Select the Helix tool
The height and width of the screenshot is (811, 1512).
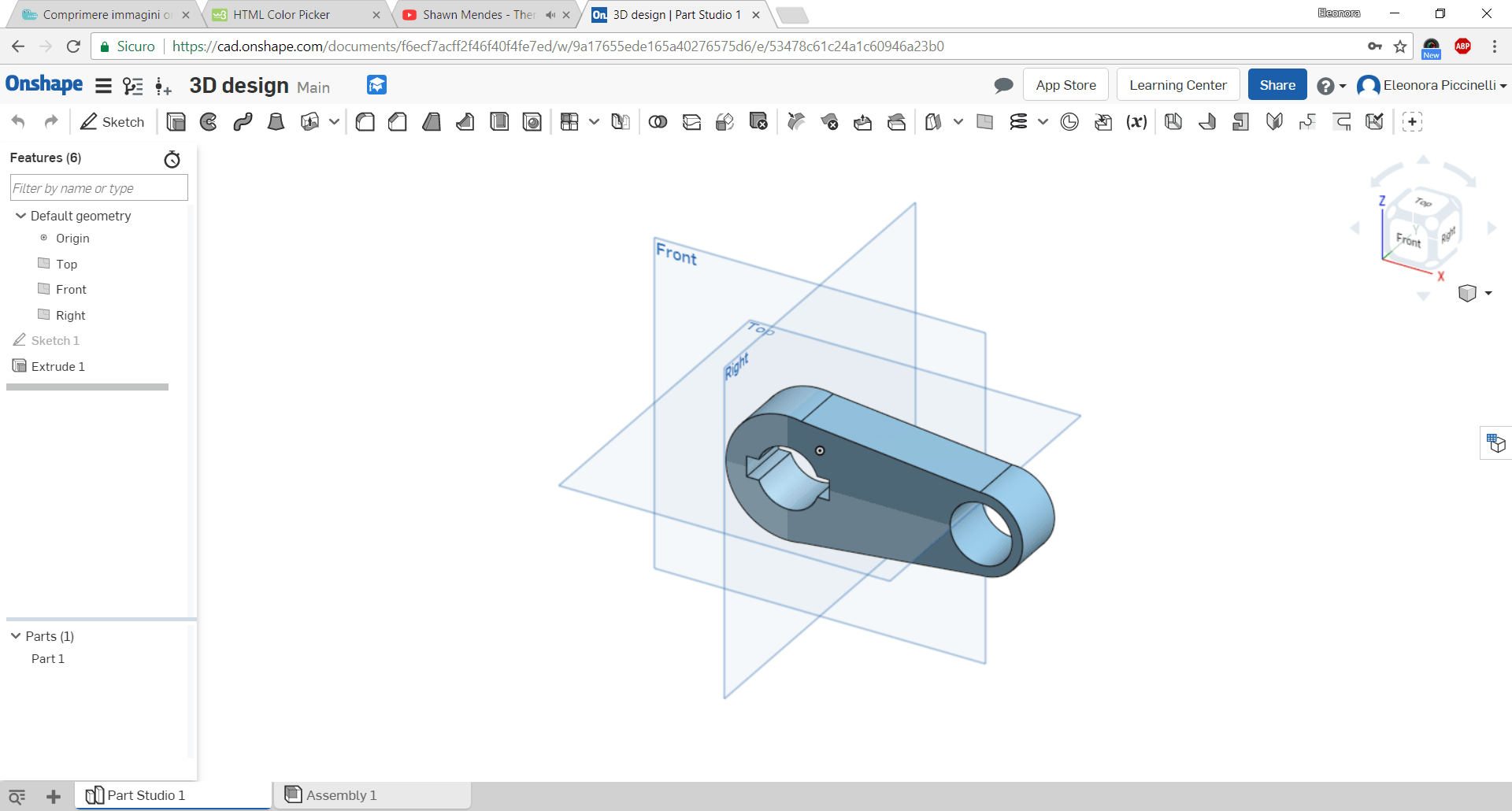coord(1018,122)
